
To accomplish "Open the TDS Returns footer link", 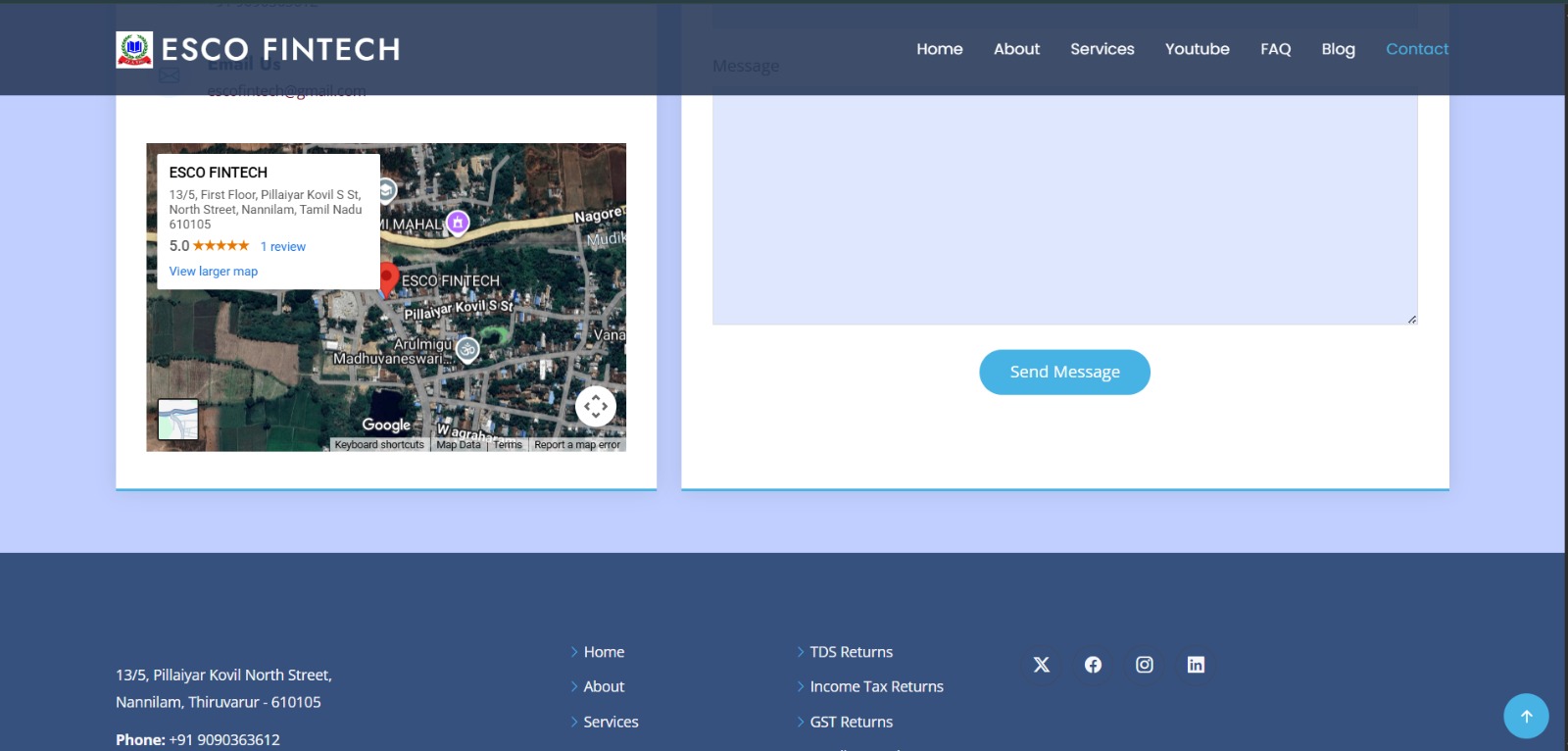I will click(851, 652).
